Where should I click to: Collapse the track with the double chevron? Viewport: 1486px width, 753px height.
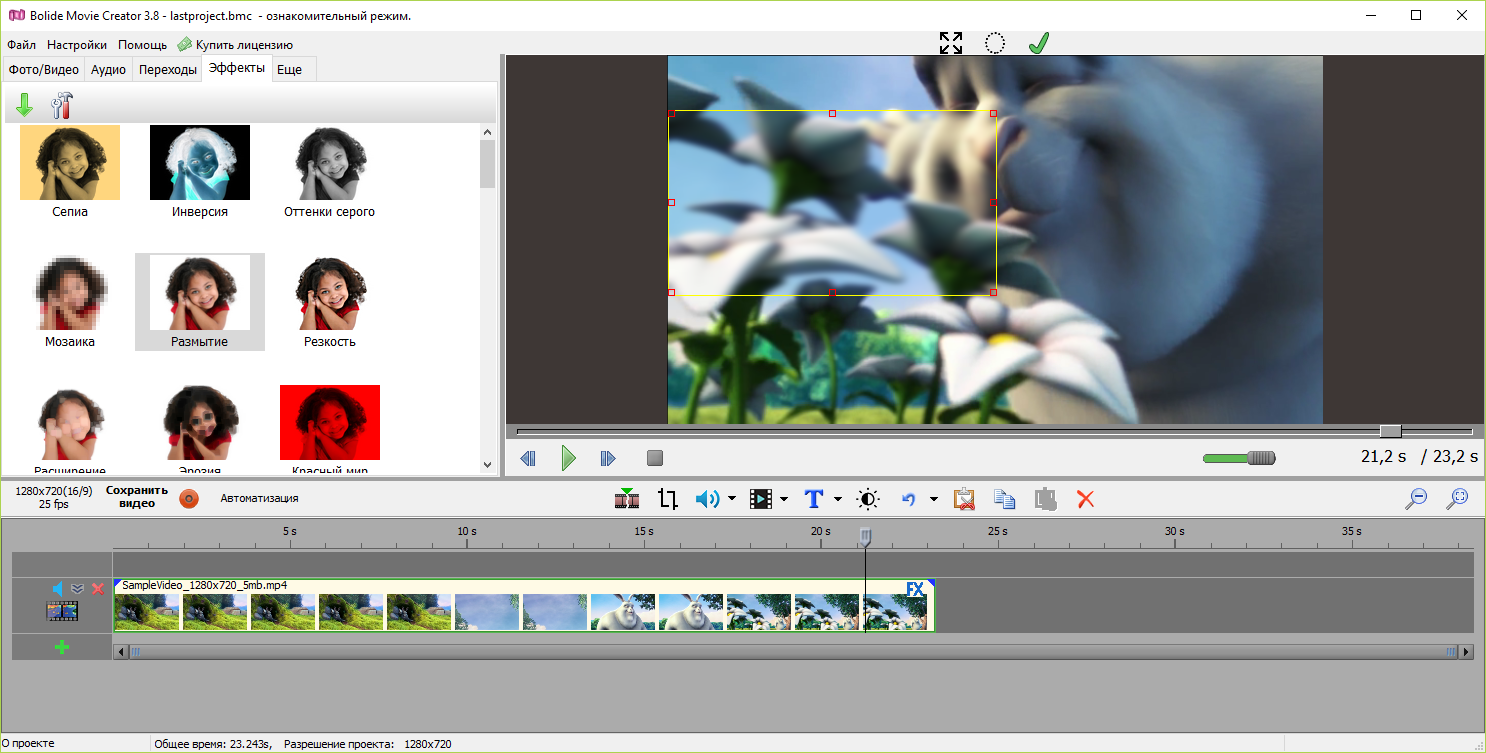pos(77,588)
